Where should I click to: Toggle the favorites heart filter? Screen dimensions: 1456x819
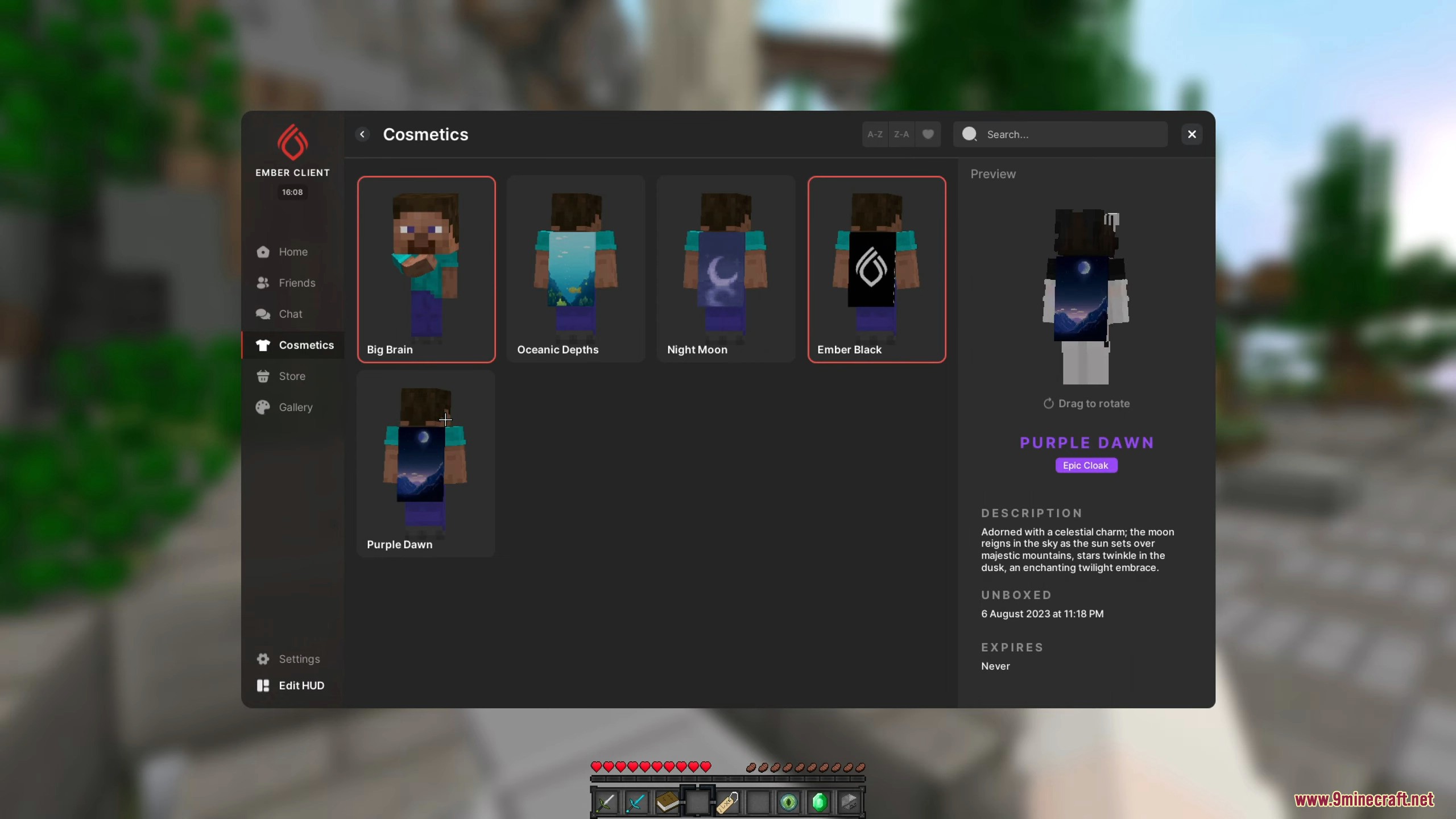tap(928, 135)
